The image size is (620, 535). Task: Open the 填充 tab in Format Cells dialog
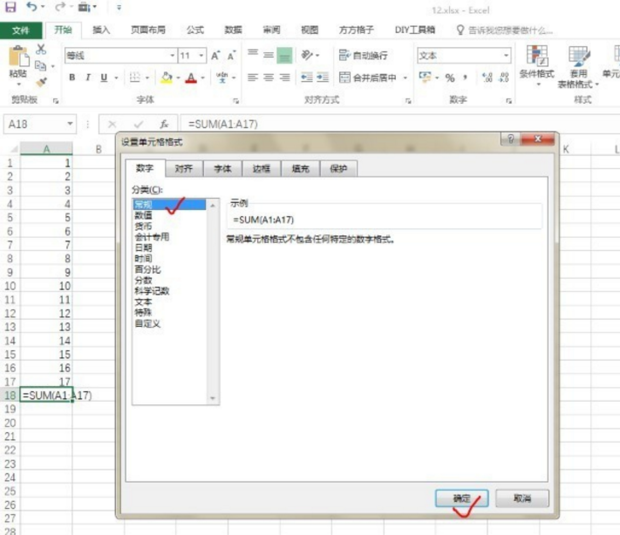(300, 169)
